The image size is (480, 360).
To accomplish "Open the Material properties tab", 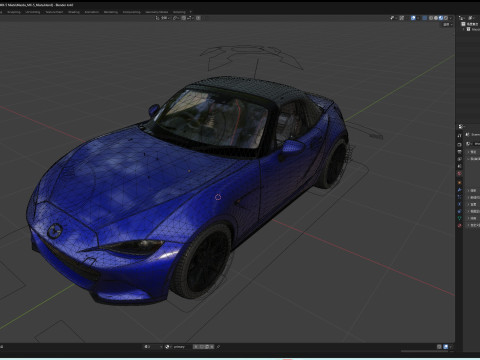I will coord(459,225).
